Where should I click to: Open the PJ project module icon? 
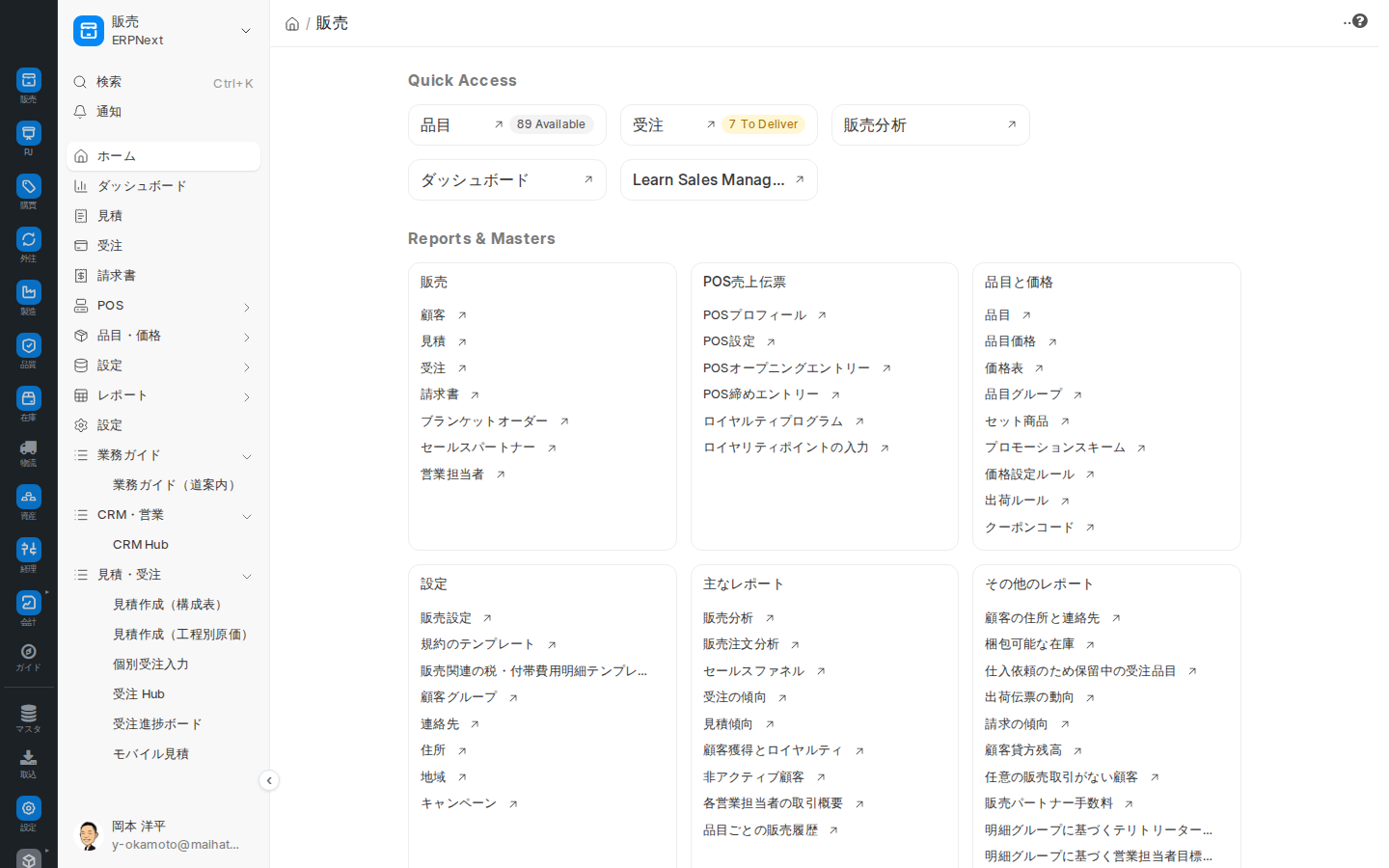pos(28,133)
